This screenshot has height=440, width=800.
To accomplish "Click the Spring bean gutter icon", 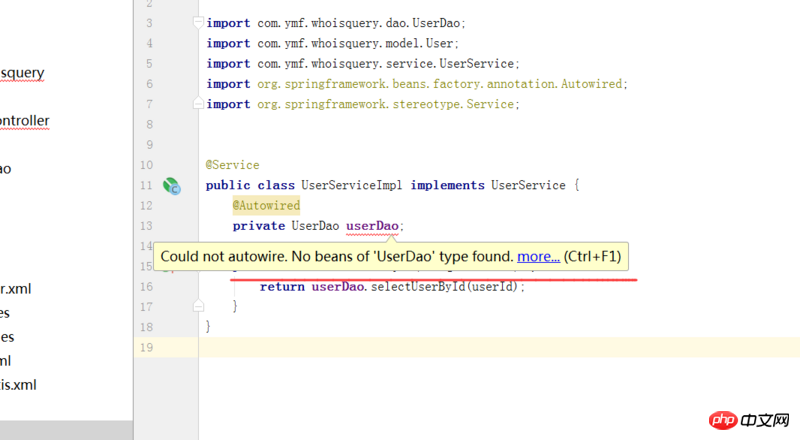I will tap(172, 185).
